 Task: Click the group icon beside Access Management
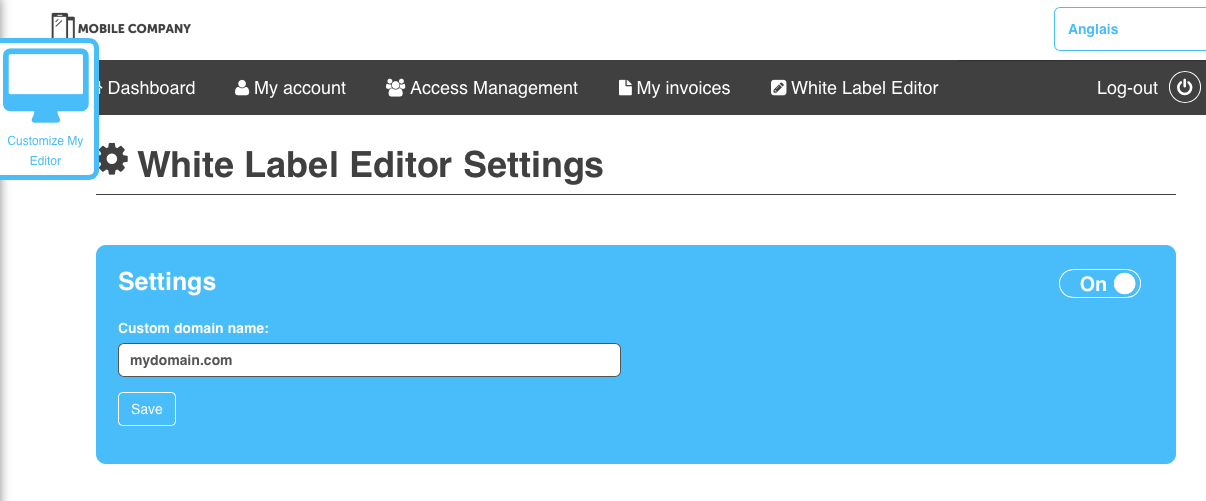[395, 88]
